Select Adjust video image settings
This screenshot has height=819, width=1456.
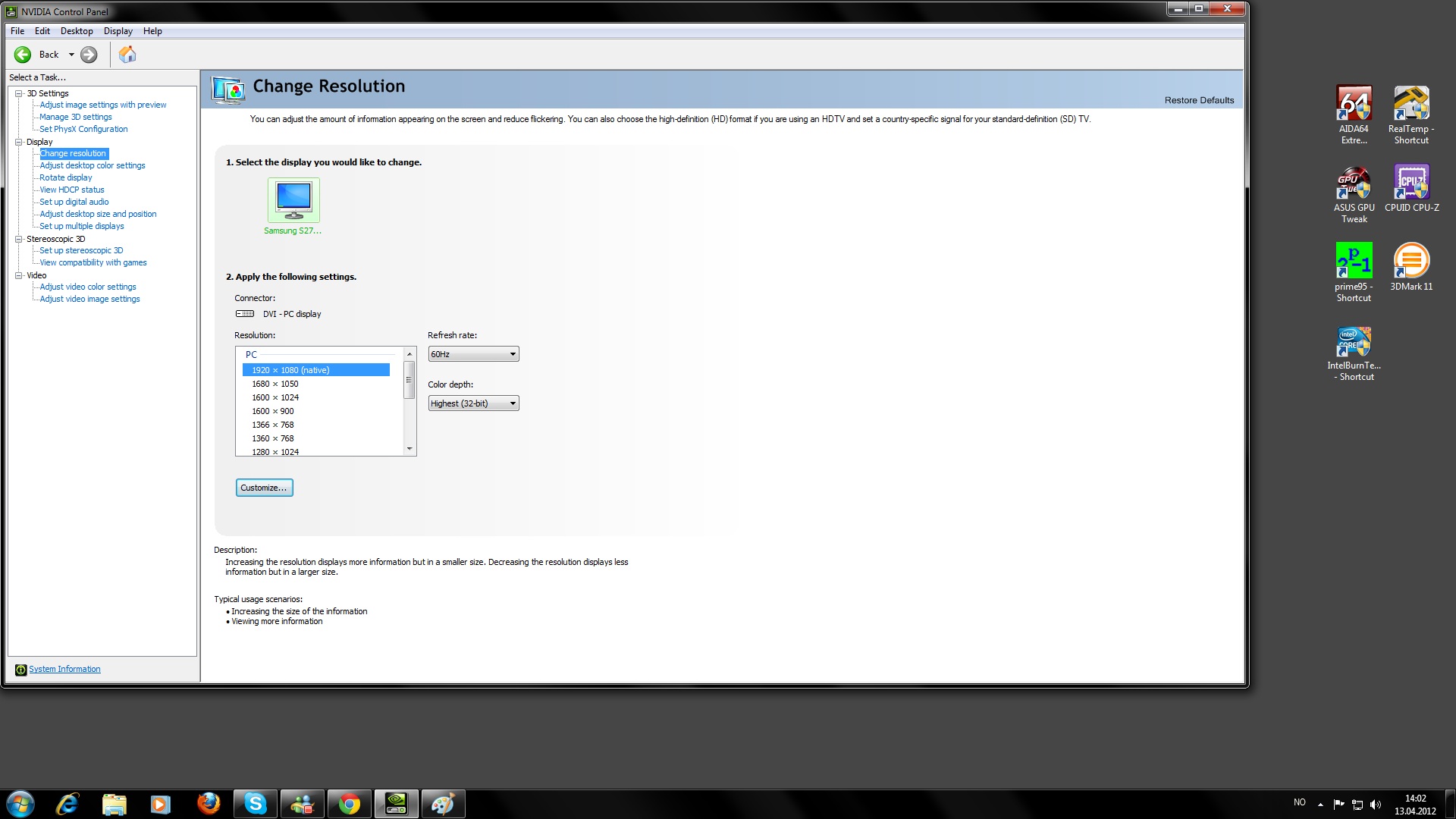click(x=89, y=299)
